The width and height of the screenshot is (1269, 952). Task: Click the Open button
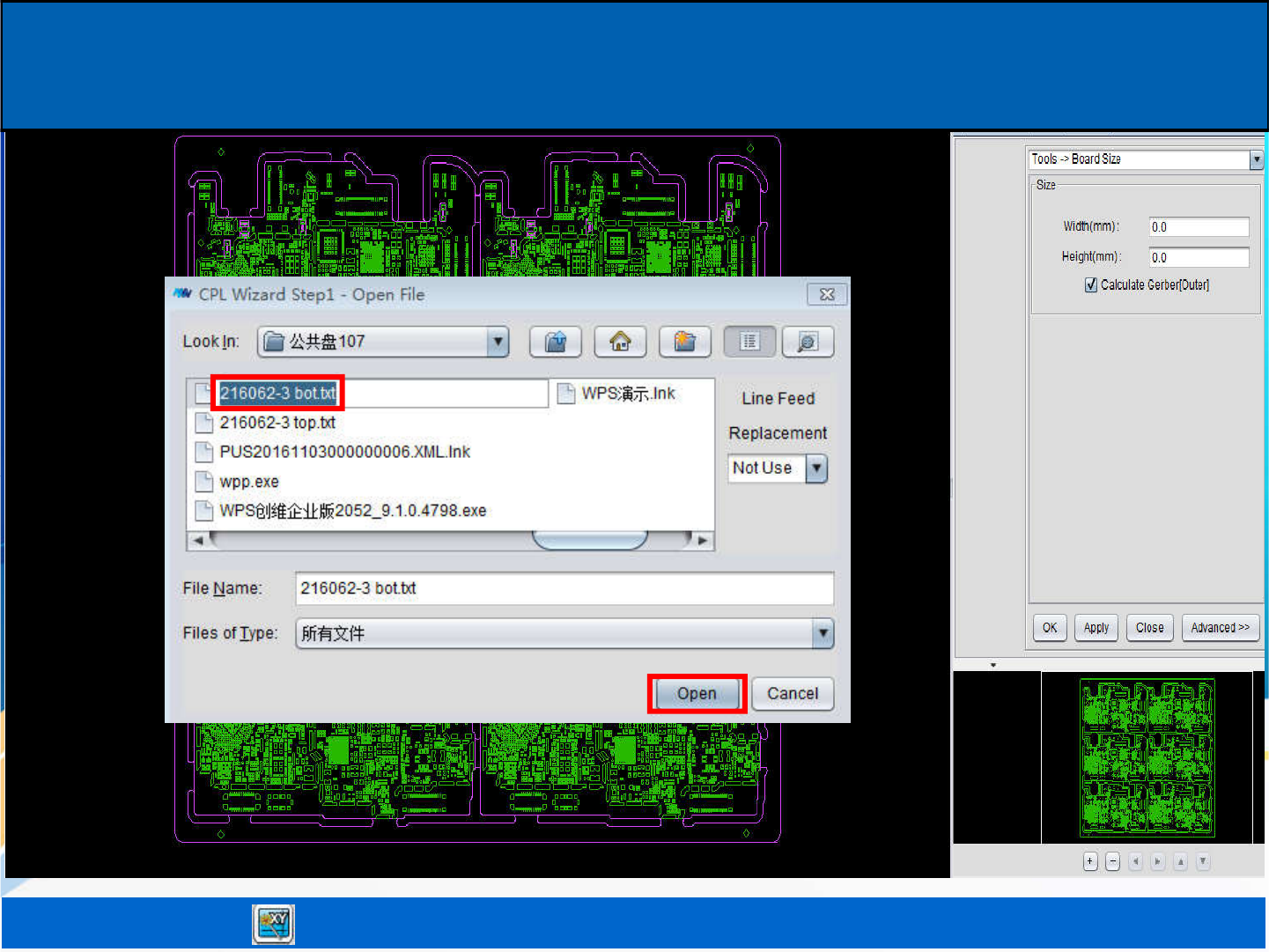(697, 694)
